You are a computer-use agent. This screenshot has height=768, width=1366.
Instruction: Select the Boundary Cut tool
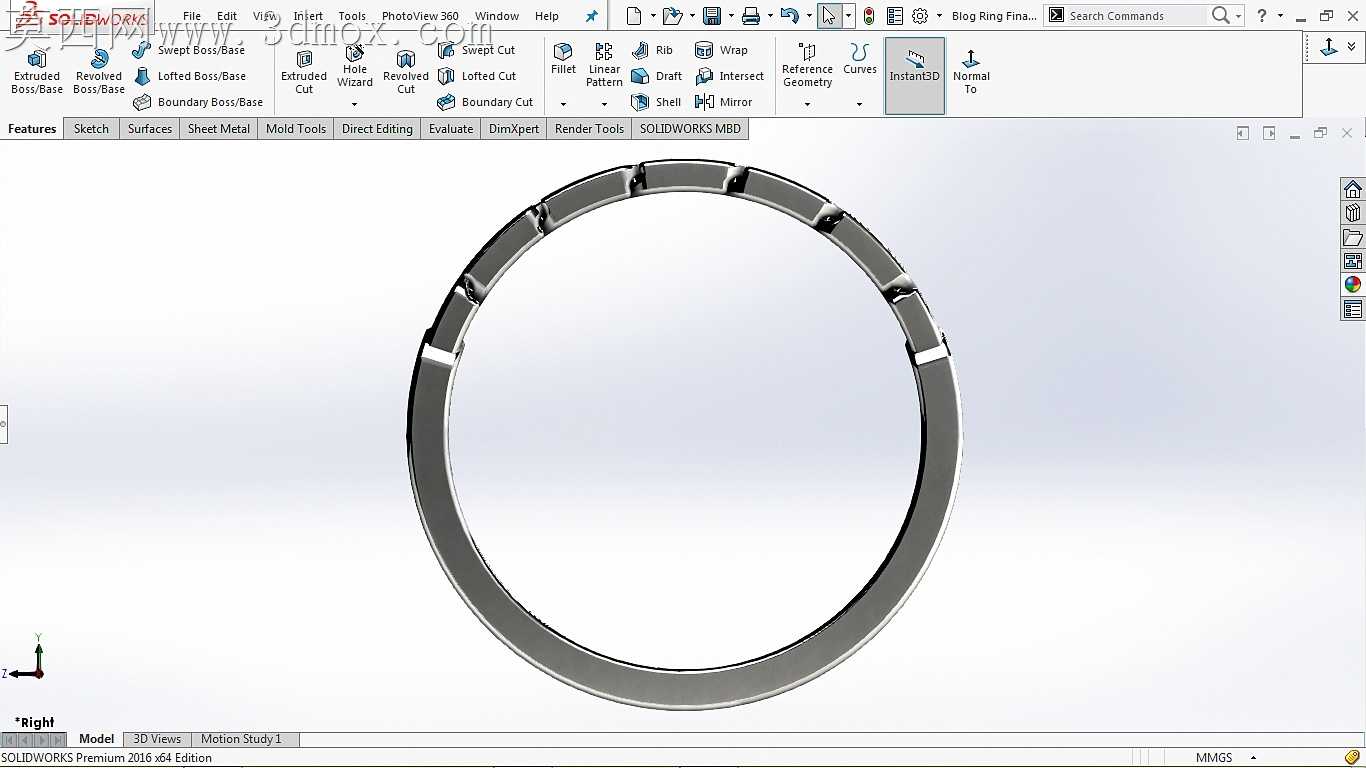pos(485,102)
